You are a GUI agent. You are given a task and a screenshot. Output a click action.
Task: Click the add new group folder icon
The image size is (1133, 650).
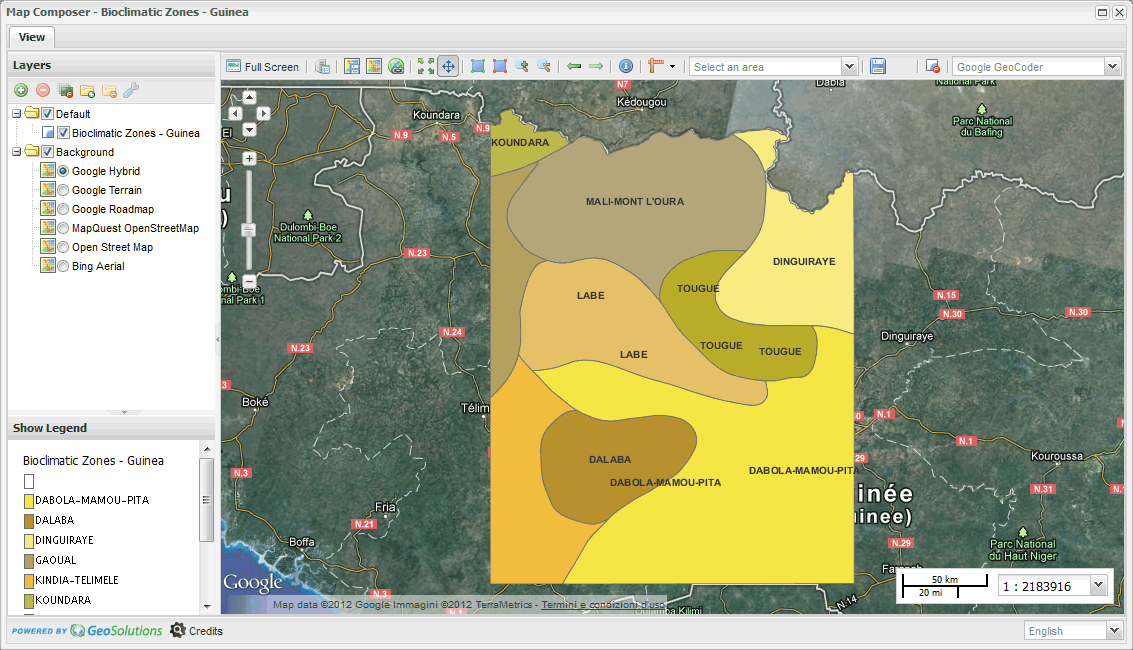(x=87, y=90)
